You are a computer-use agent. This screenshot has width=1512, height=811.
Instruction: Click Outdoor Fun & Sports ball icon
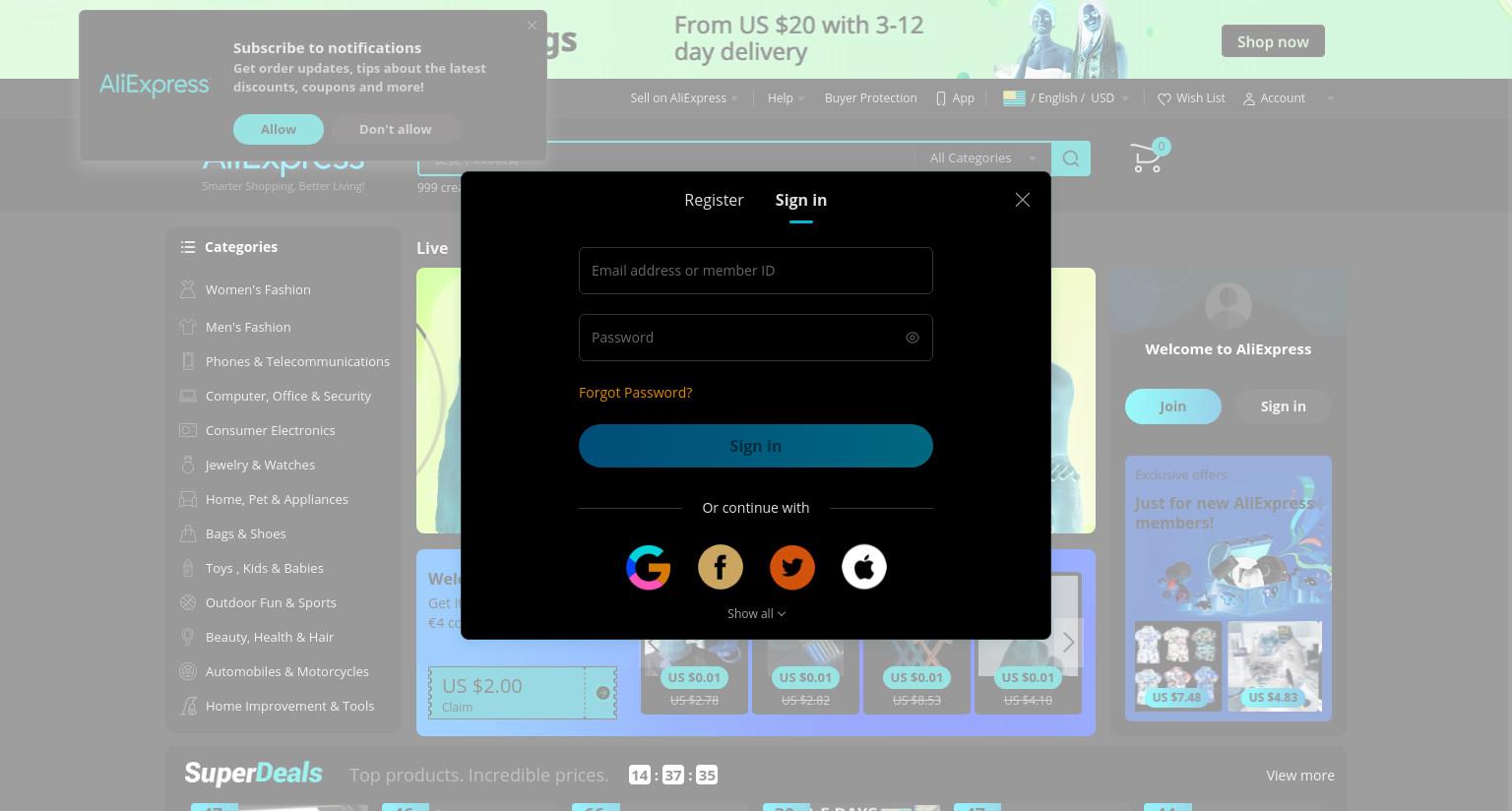click(188, 602)
